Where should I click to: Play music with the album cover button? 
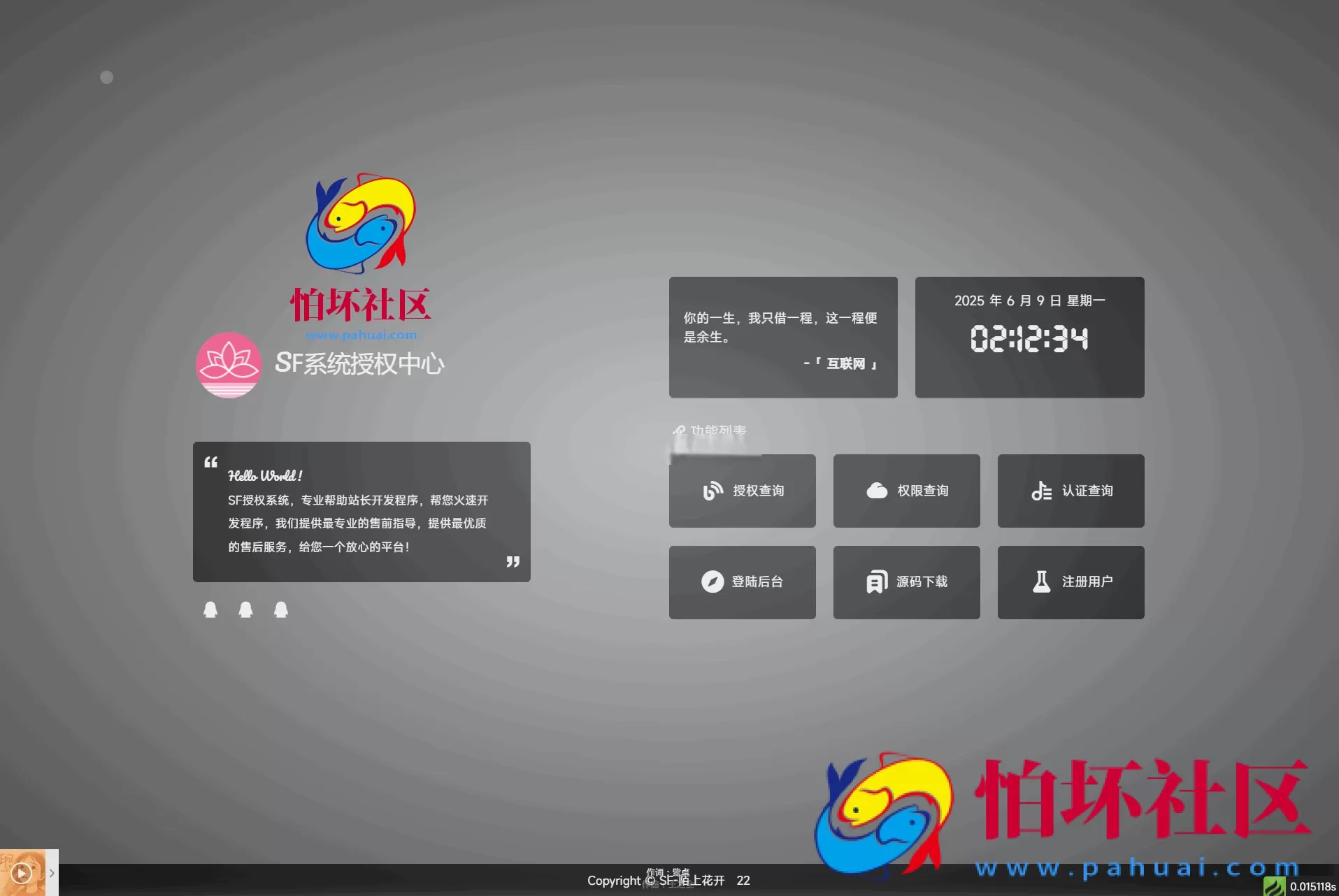22,873
